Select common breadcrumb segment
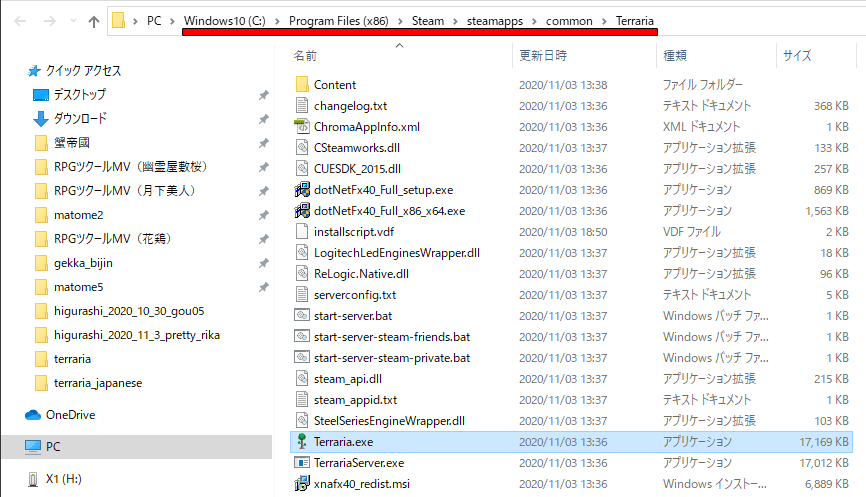 pos(569,21)
